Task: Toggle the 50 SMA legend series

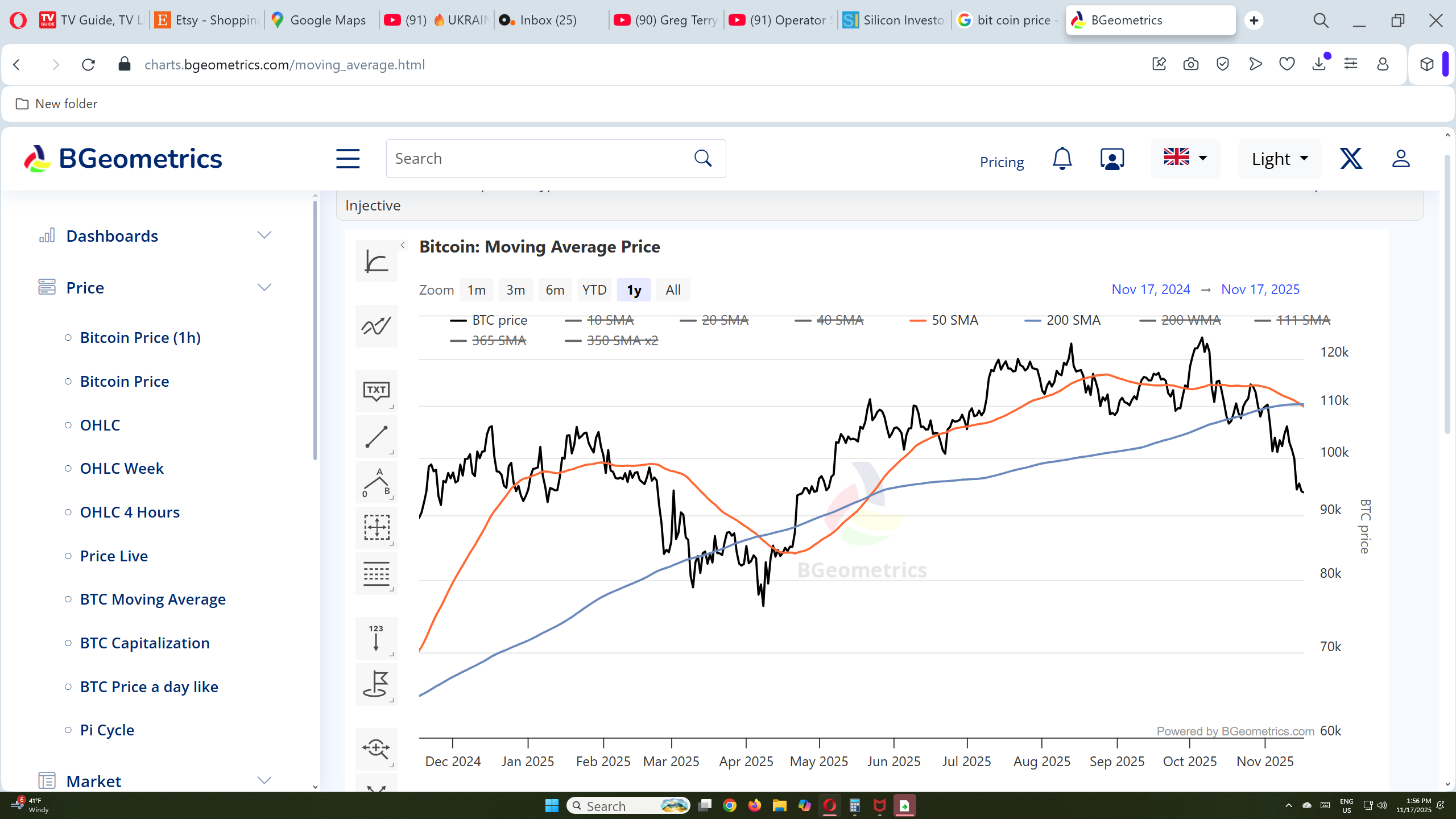Action: pos(954,320)
